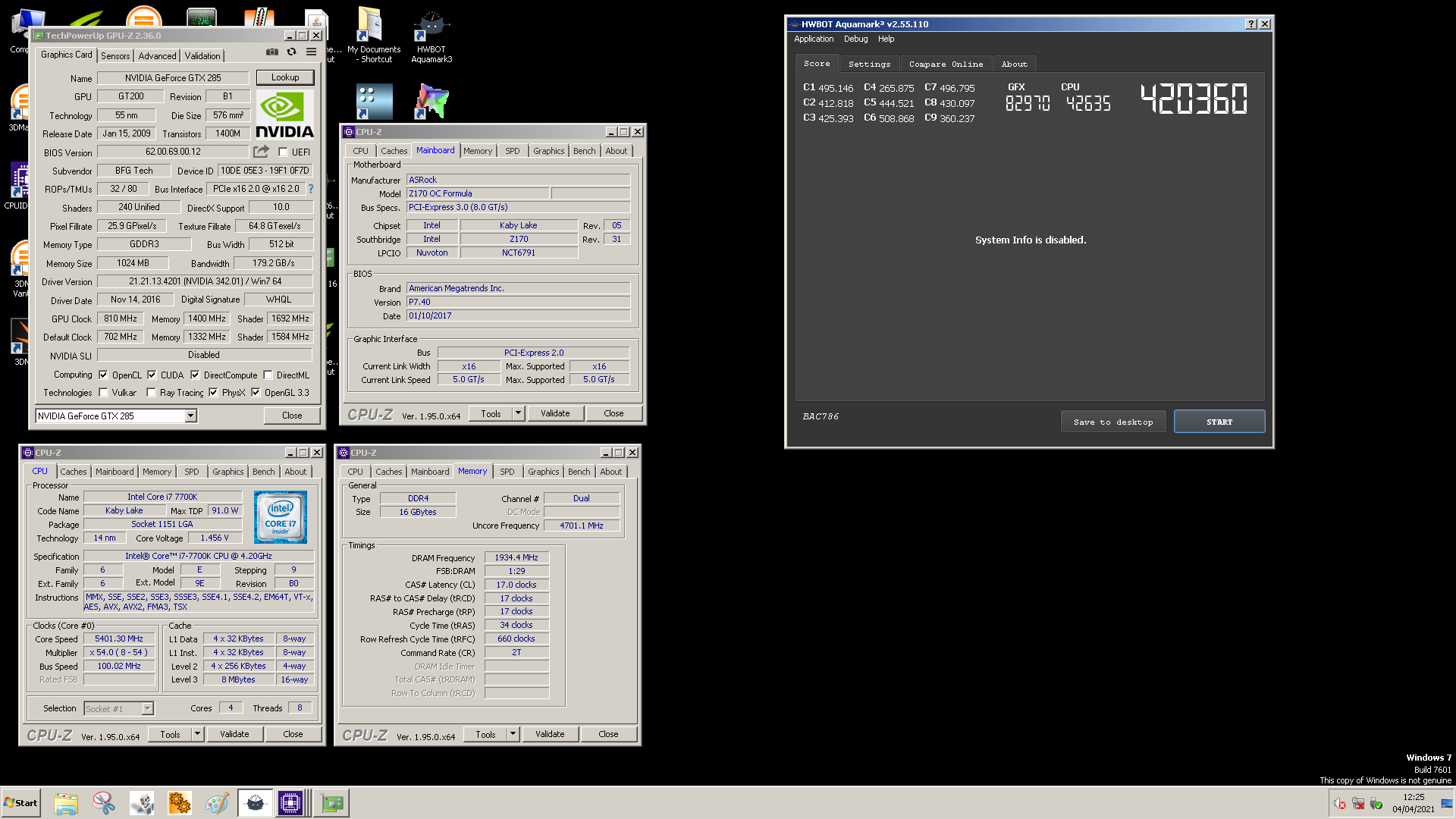1456x819 pixels.
Task: Click Close in CPU-Z Memory window
Action: [608, 734]
